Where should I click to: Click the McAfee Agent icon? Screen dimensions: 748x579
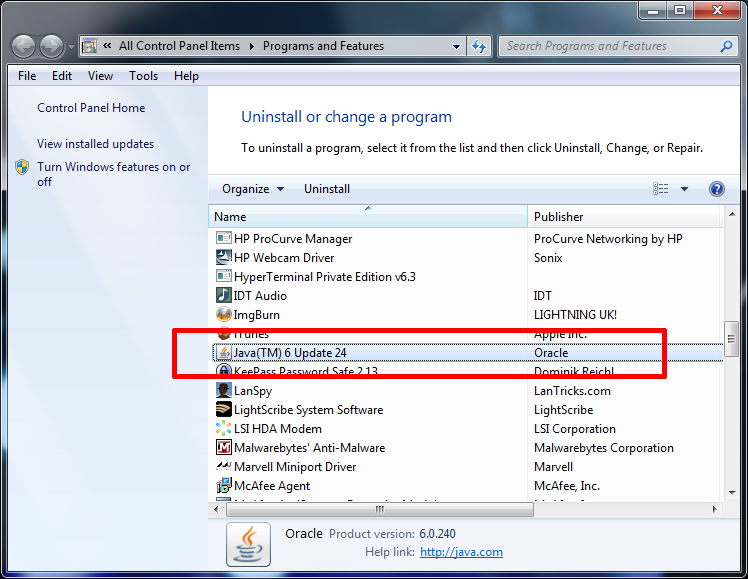223,486
